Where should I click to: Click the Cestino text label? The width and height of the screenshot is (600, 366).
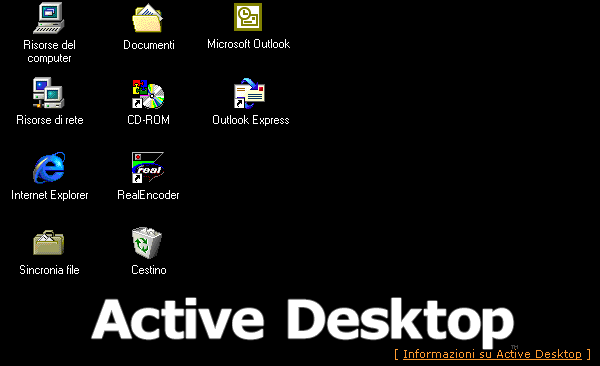coord(149,270)
